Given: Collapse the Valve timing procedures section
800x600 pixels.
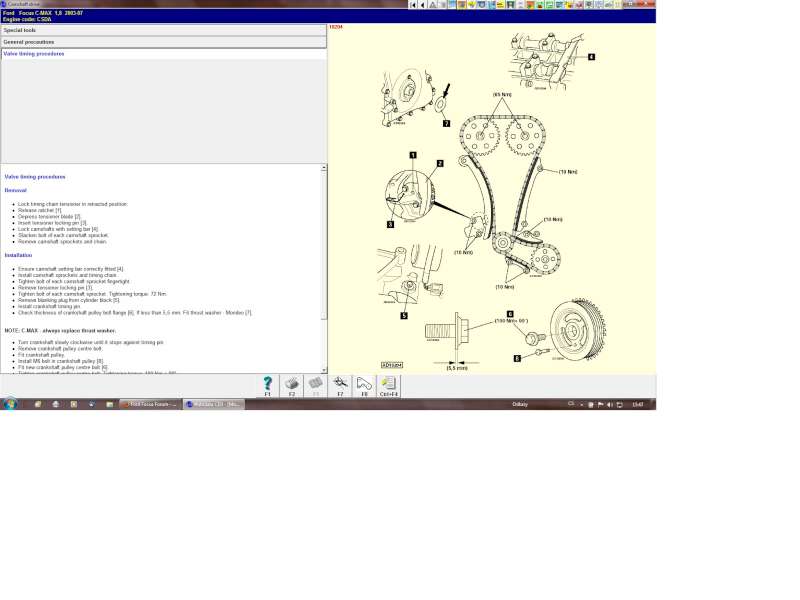Looking at the screenshot, I should [x=163, y=54].
